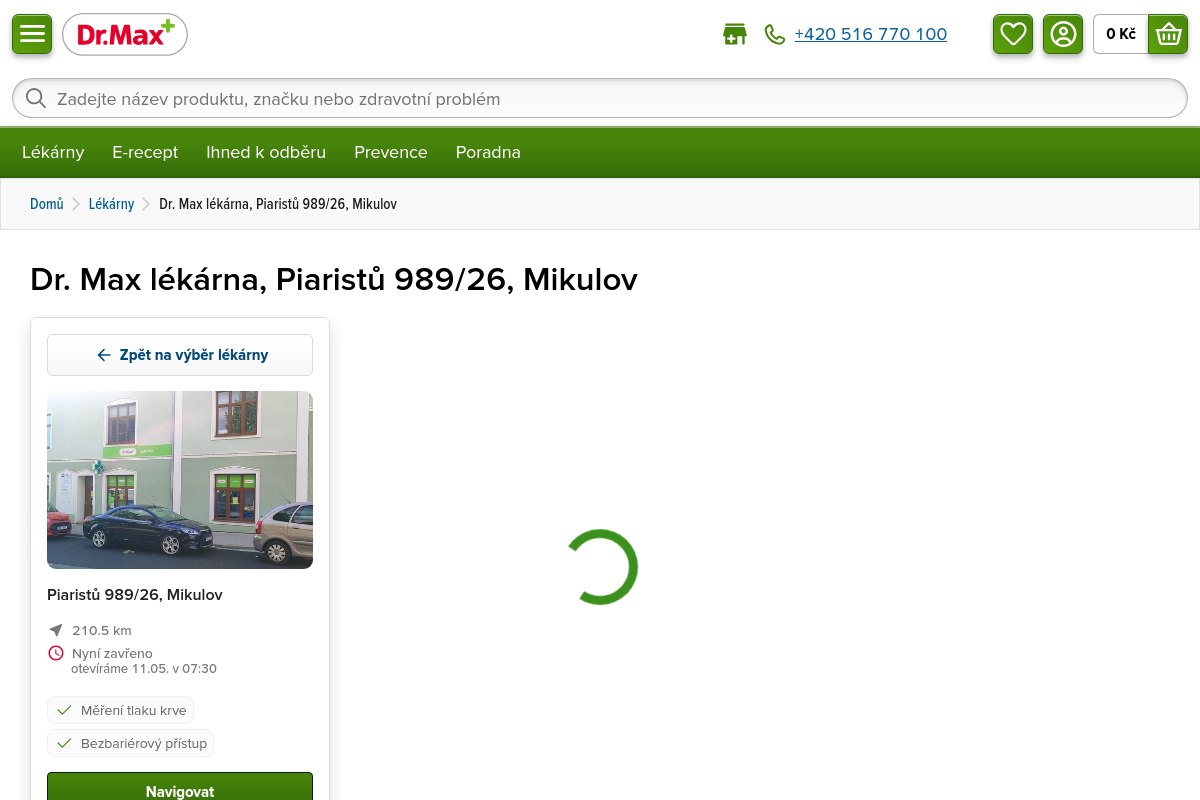Click the green phone icon
The image size is (1200, 800).
[x=775, y=34]
